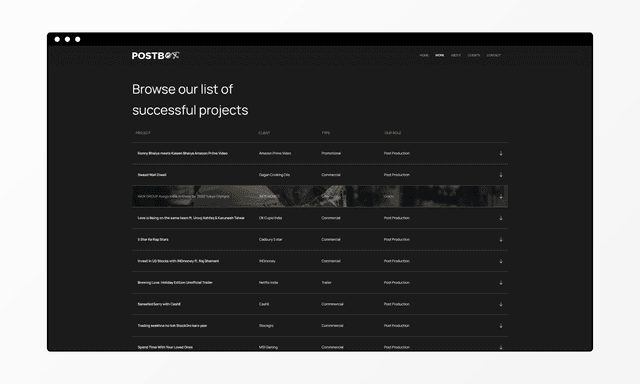
Task: Click the 'Stockgro' client cell
Action: (x=266, y=326)
